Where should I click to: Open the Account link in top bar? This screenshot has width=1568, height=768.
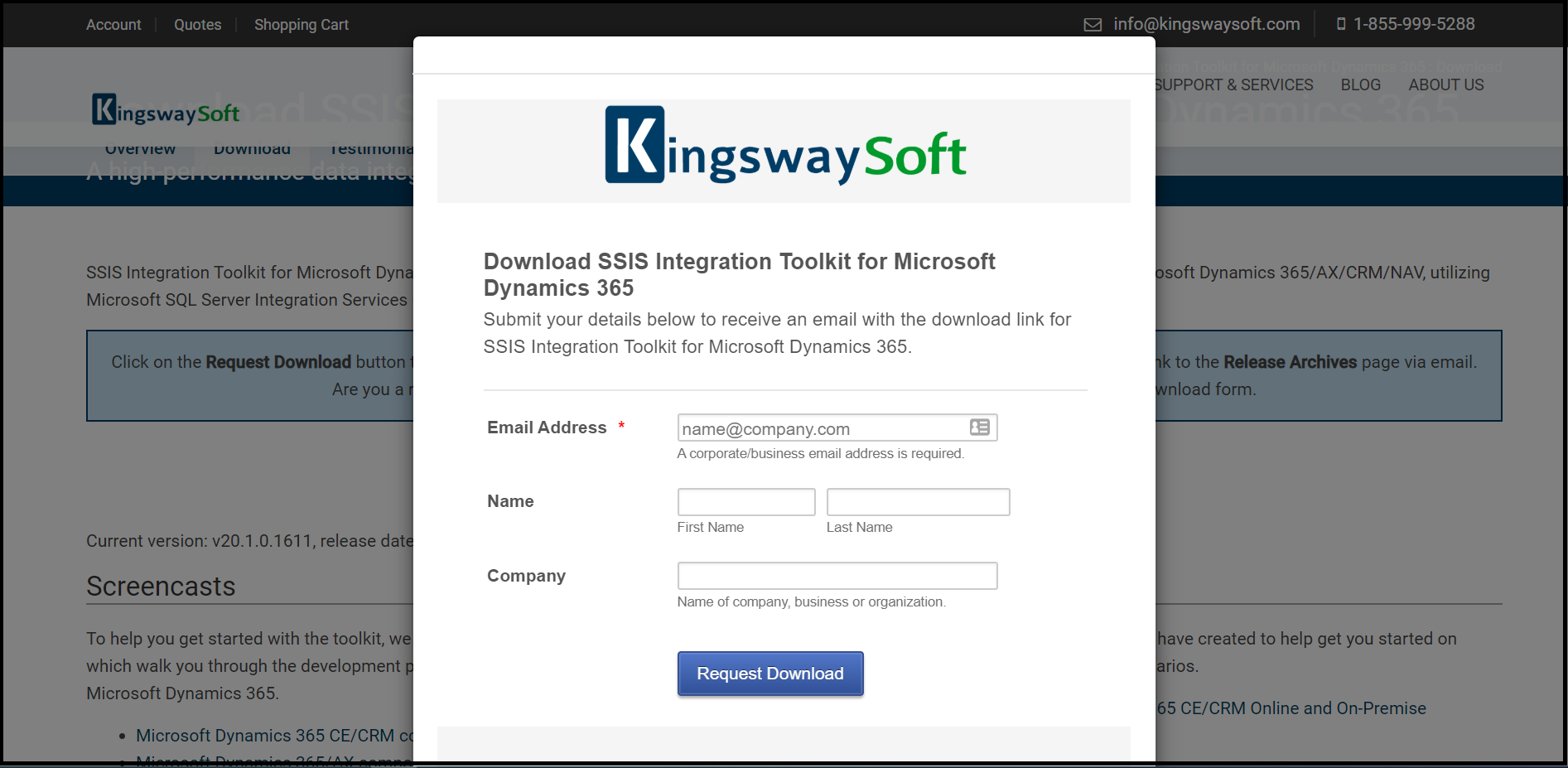click(113, 25)
